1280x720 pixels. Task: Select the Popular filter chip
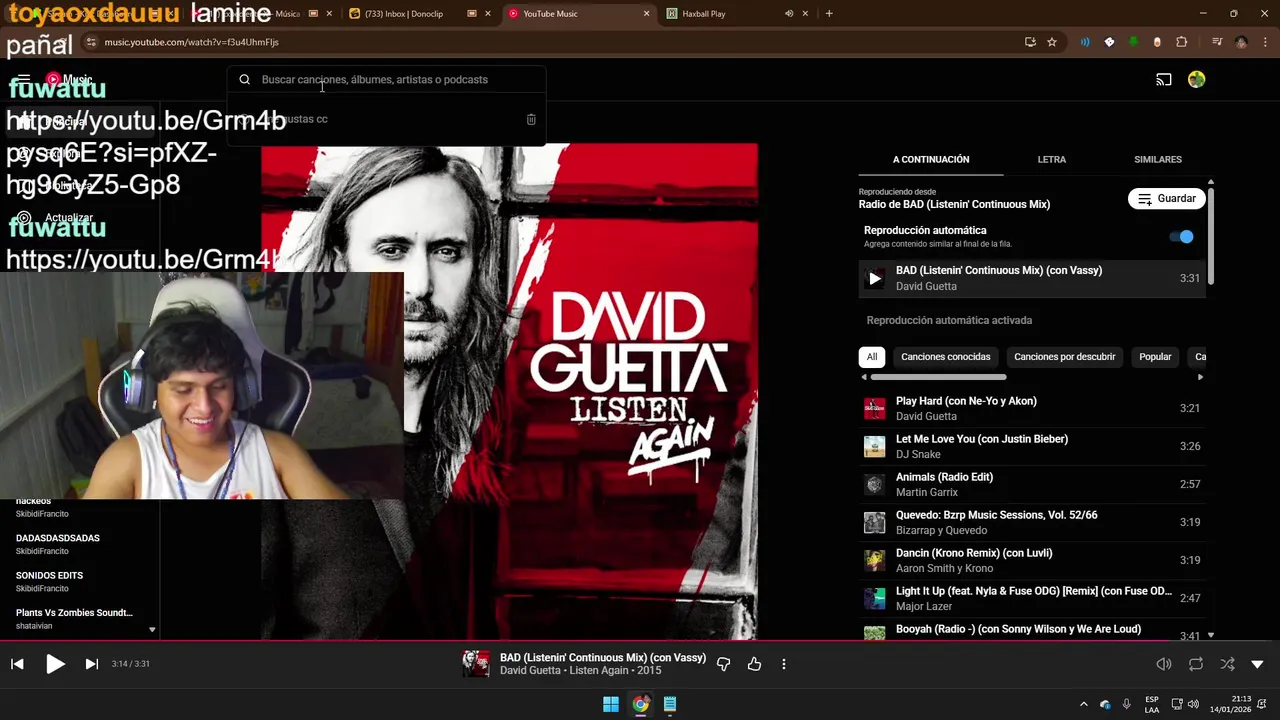click(x=1155, y=357)
